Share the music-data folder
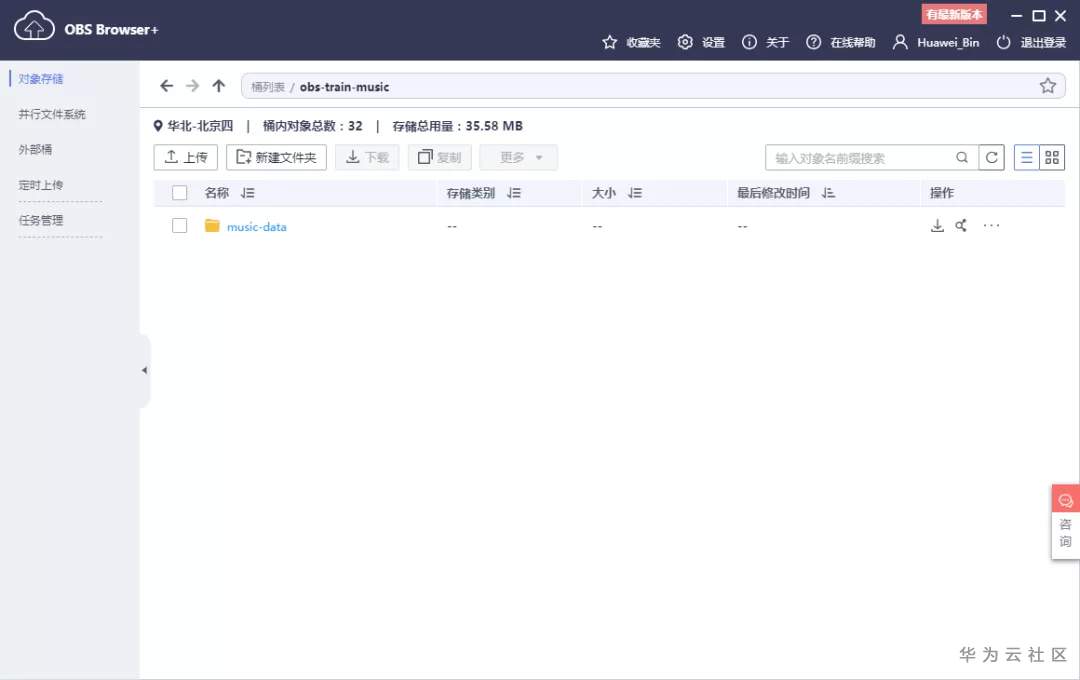Viewport: 1080px width, 680px height. pyautogui.click(x=961, y=225)
